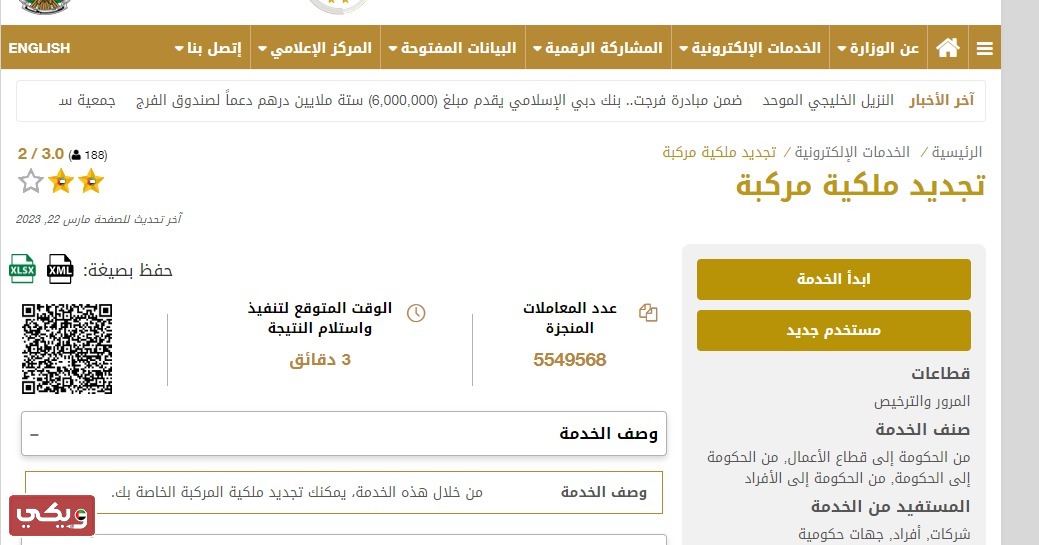Click the completed transactions documents icon
The image size is (1039, 545).
[648, 312]
